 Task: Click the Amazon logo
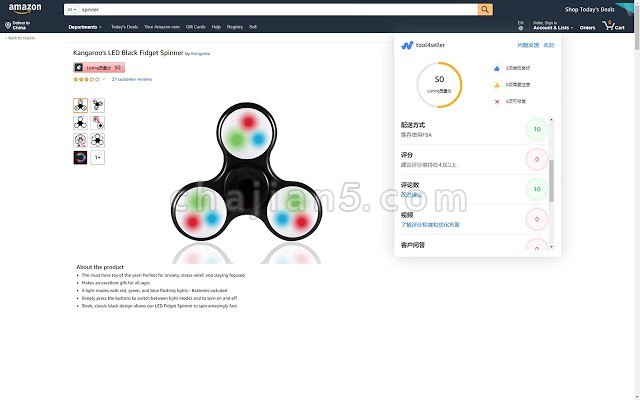[x=24, y=9]
